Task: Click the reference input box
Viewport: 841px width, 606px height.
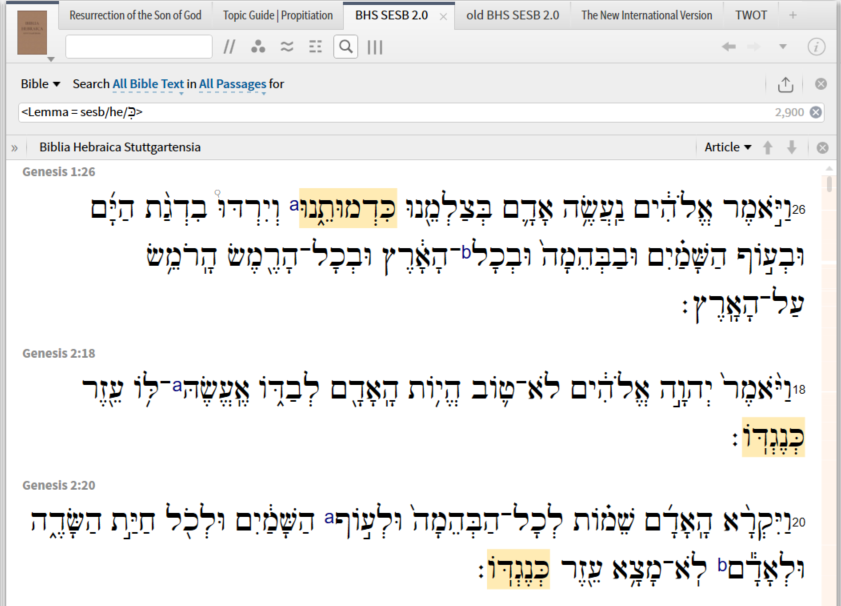Action: coord(139,47)
